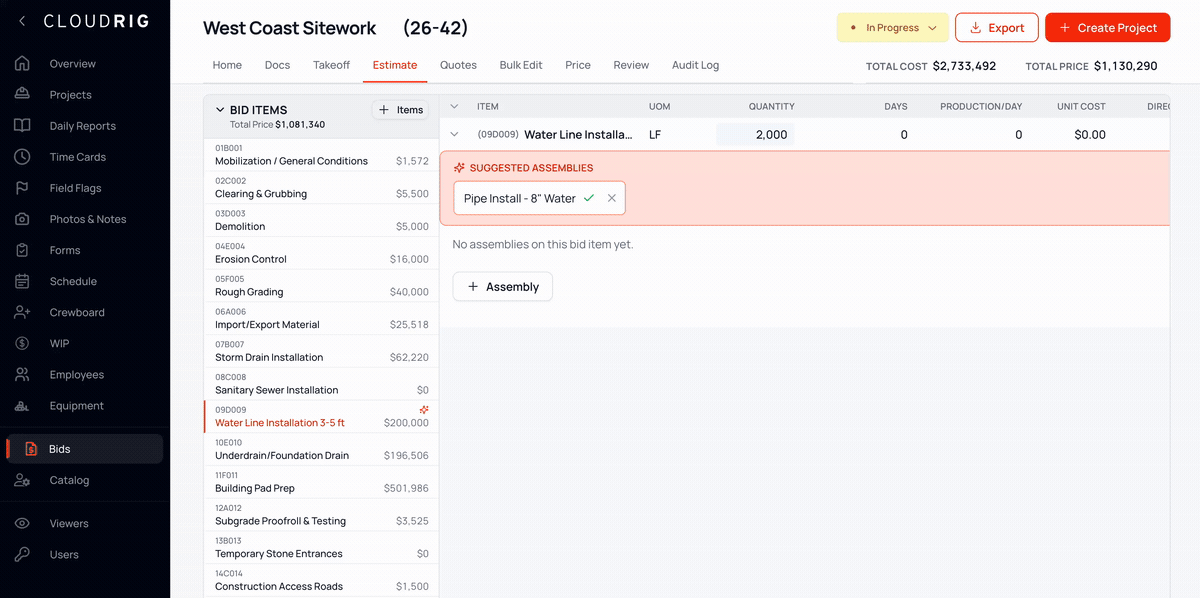1200x598 pixels.
Task: Open the Audit Log tab
Action: pos(695,65)
